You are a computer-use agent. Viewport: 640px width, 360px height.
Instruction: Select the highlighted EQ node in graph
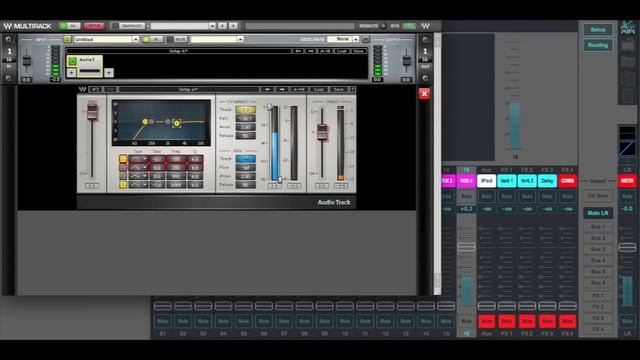(x=177, y=123)
